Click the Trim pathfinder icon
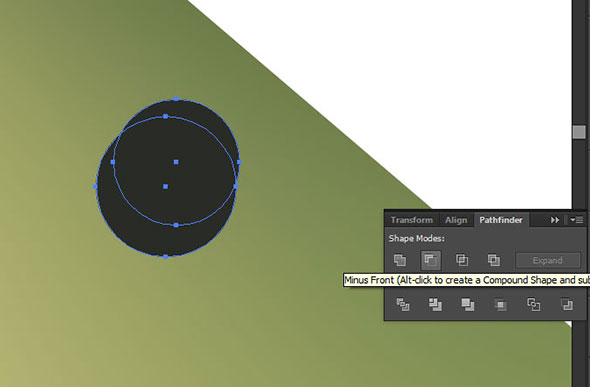 435,304
